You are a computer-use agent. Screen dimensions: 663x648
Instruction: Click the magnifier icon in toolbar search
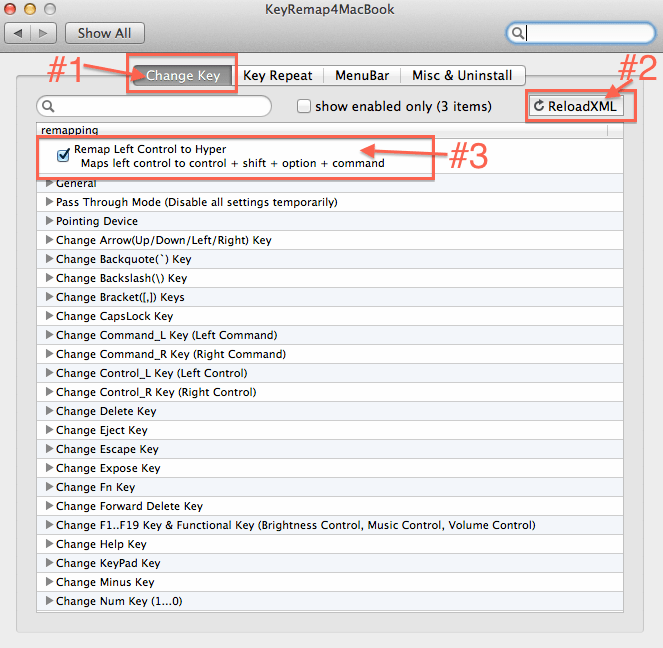point(519,33)
